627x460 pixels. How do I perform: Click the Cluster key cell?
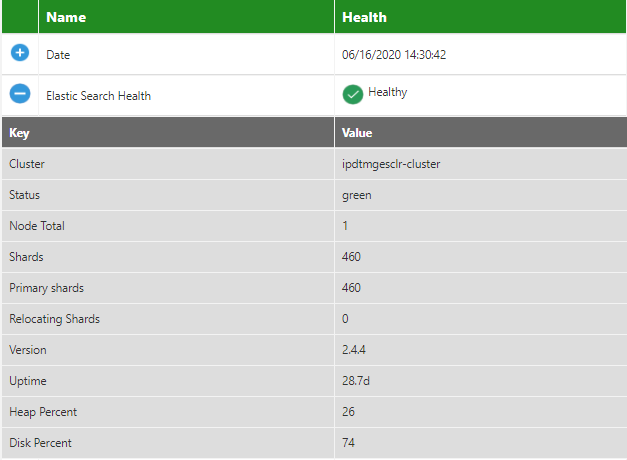coord(27,164)
